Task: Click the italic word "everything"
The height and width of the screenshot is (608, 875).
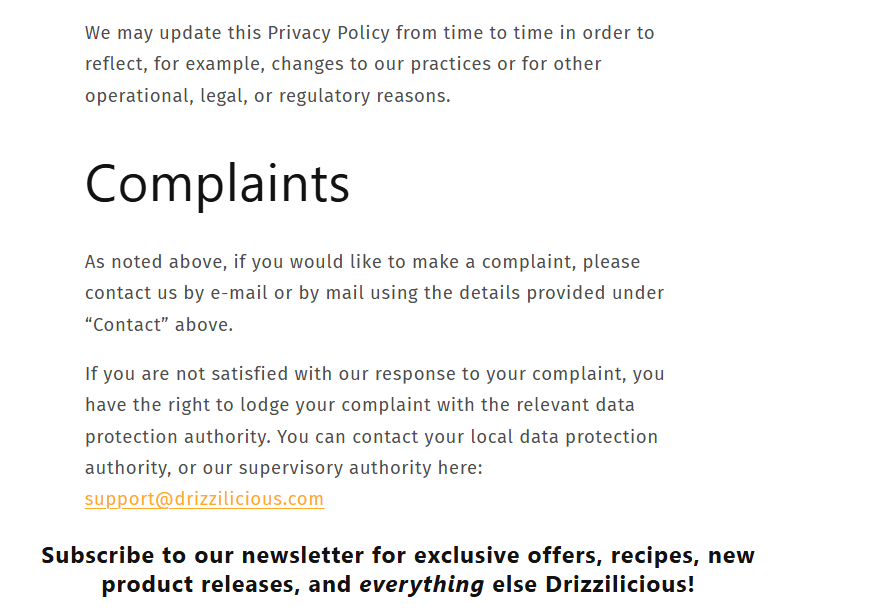Action: [421, 585]
